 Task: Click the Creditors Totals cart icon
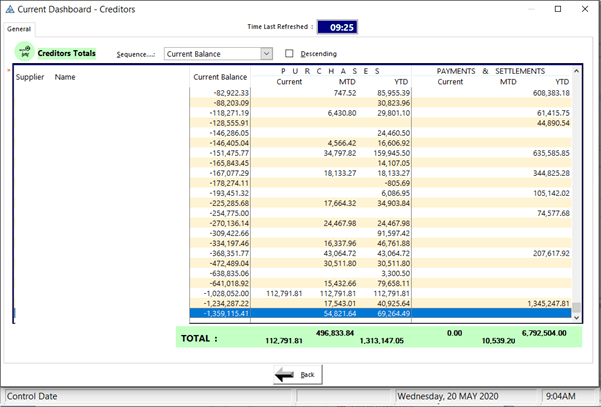[x=25, y=52]
